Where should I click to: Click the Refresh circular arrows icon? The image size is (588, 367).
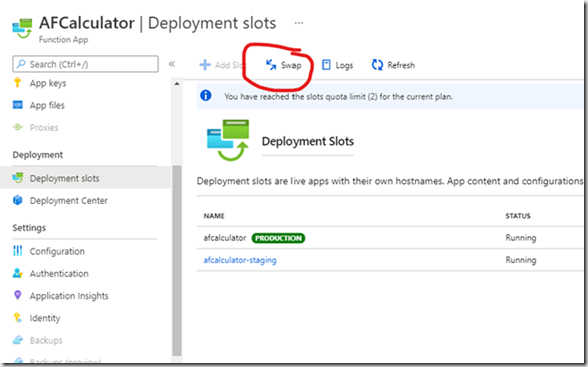pos(377,65)
